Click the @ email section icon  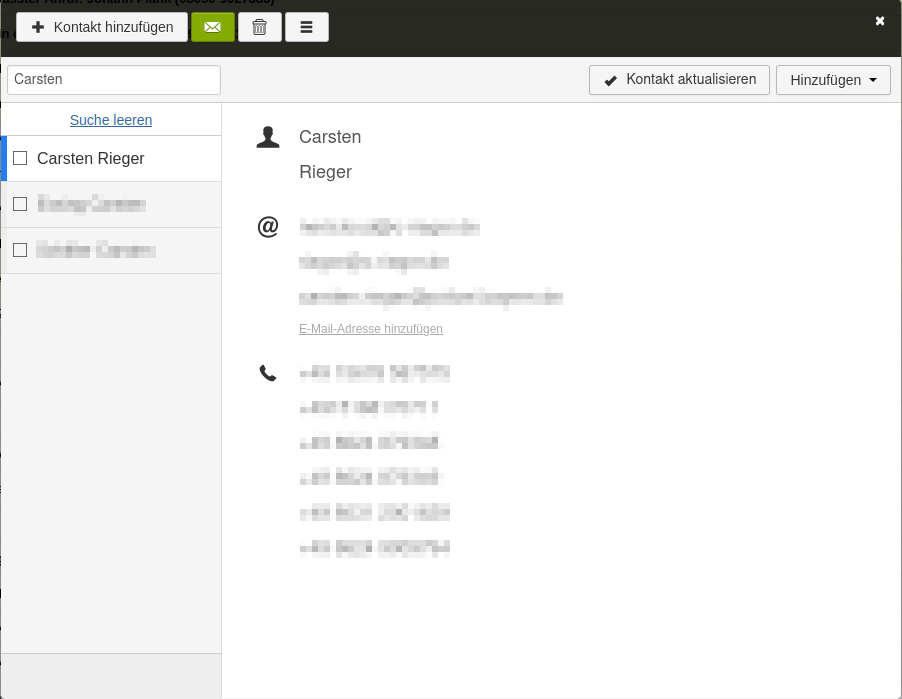pyautogui.click(x=268, y=227)
